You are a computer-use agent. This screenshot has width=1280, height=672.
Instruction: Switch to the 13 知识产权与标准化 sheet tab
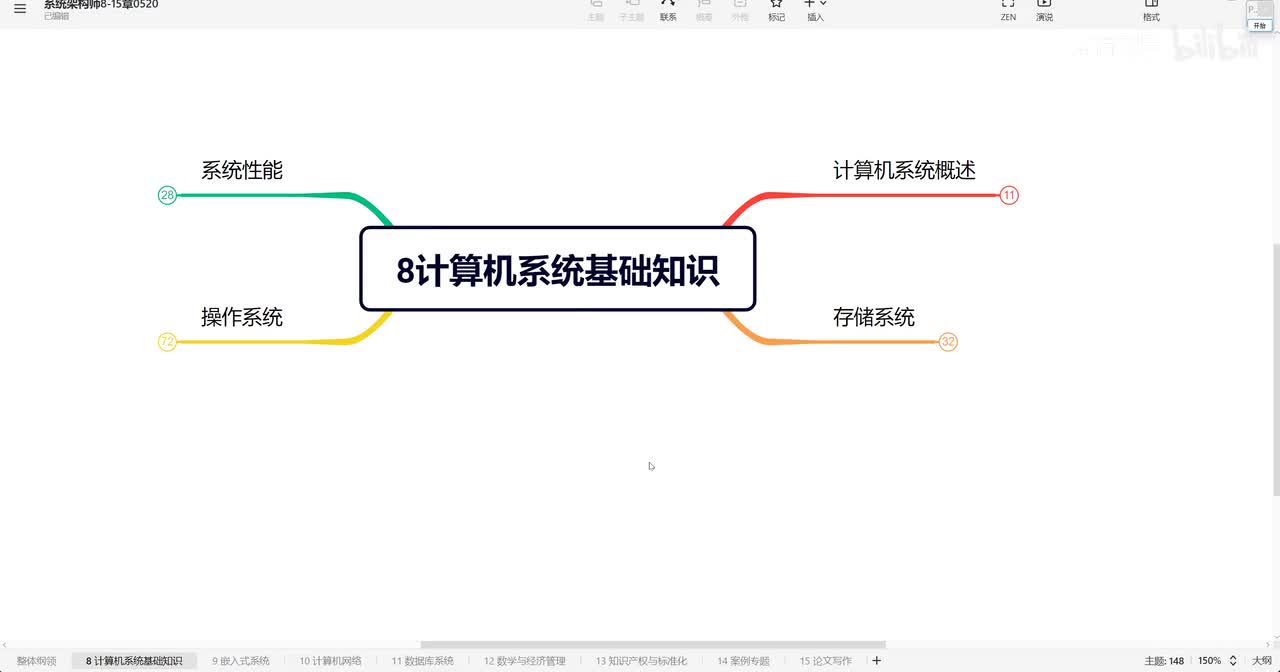(642, 661)
